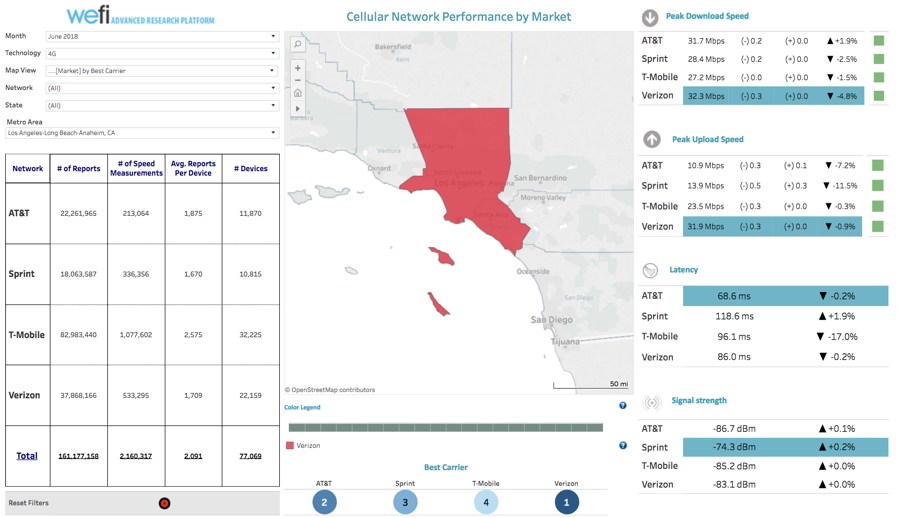The image size is (897, 518).
Task: Click green indicator for Sprint upload speed
Action: 878,185
